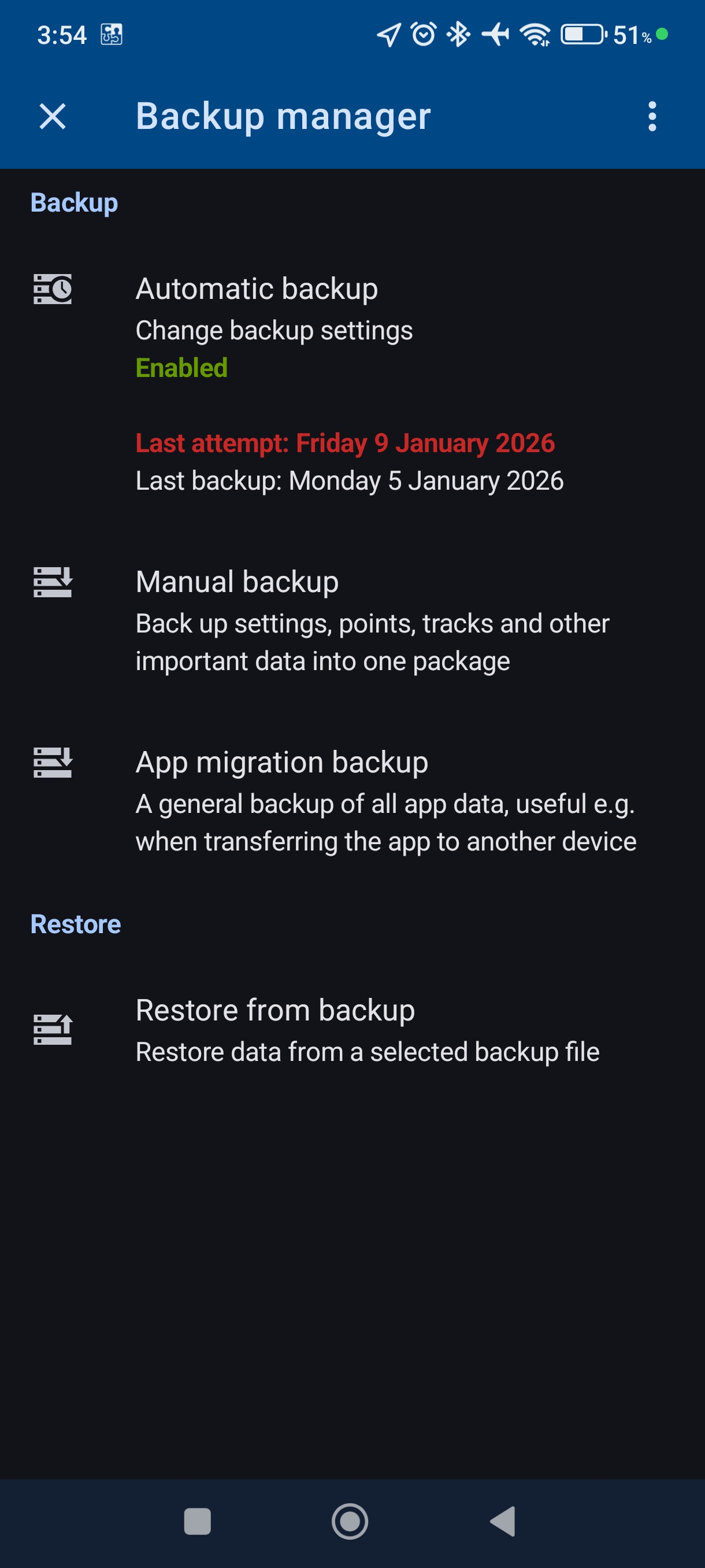Open recent apps with square button
This screenshot has height=1568, width=705.
[197, 1521]
